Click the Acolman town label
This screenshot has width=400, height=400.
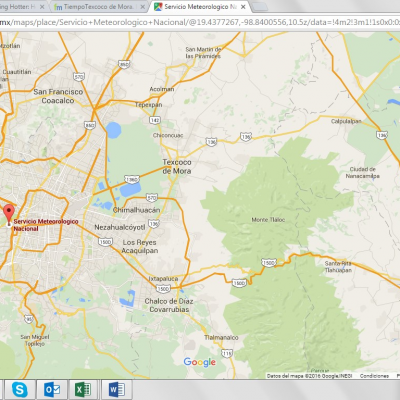coord(162,89)
